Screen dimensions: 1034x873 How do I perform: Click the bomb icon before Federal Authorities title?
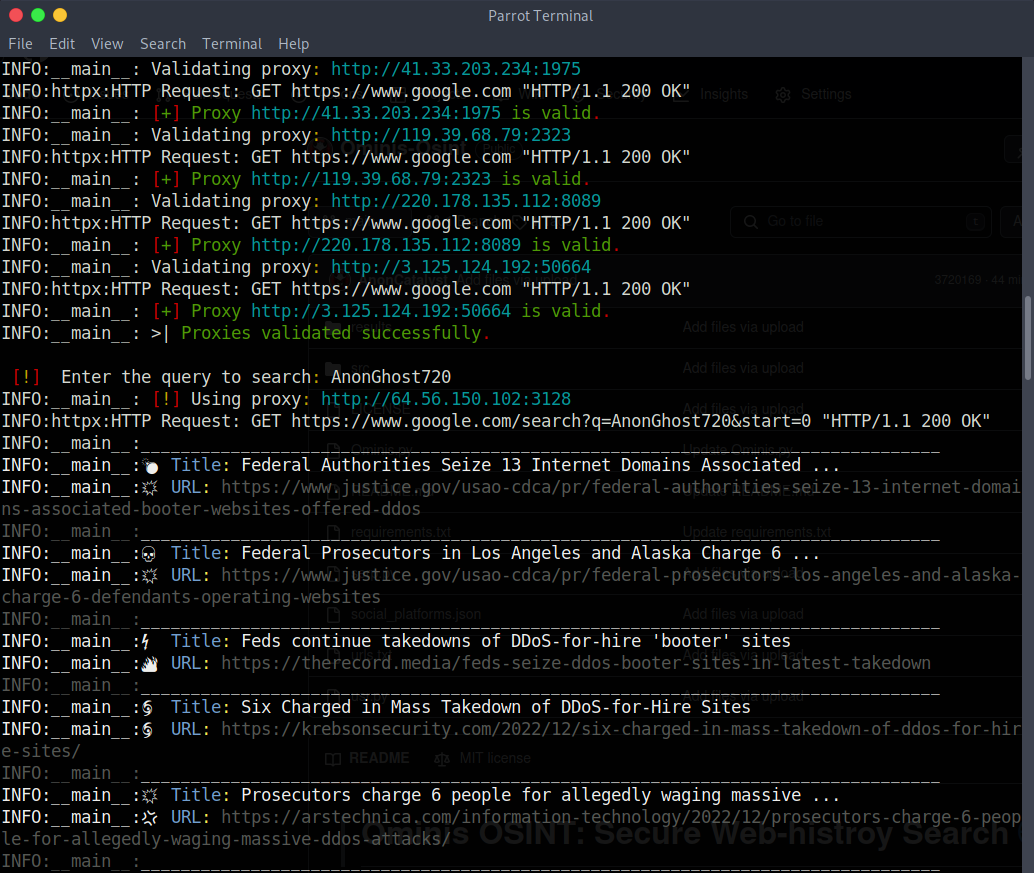click(x=150, y=466)
